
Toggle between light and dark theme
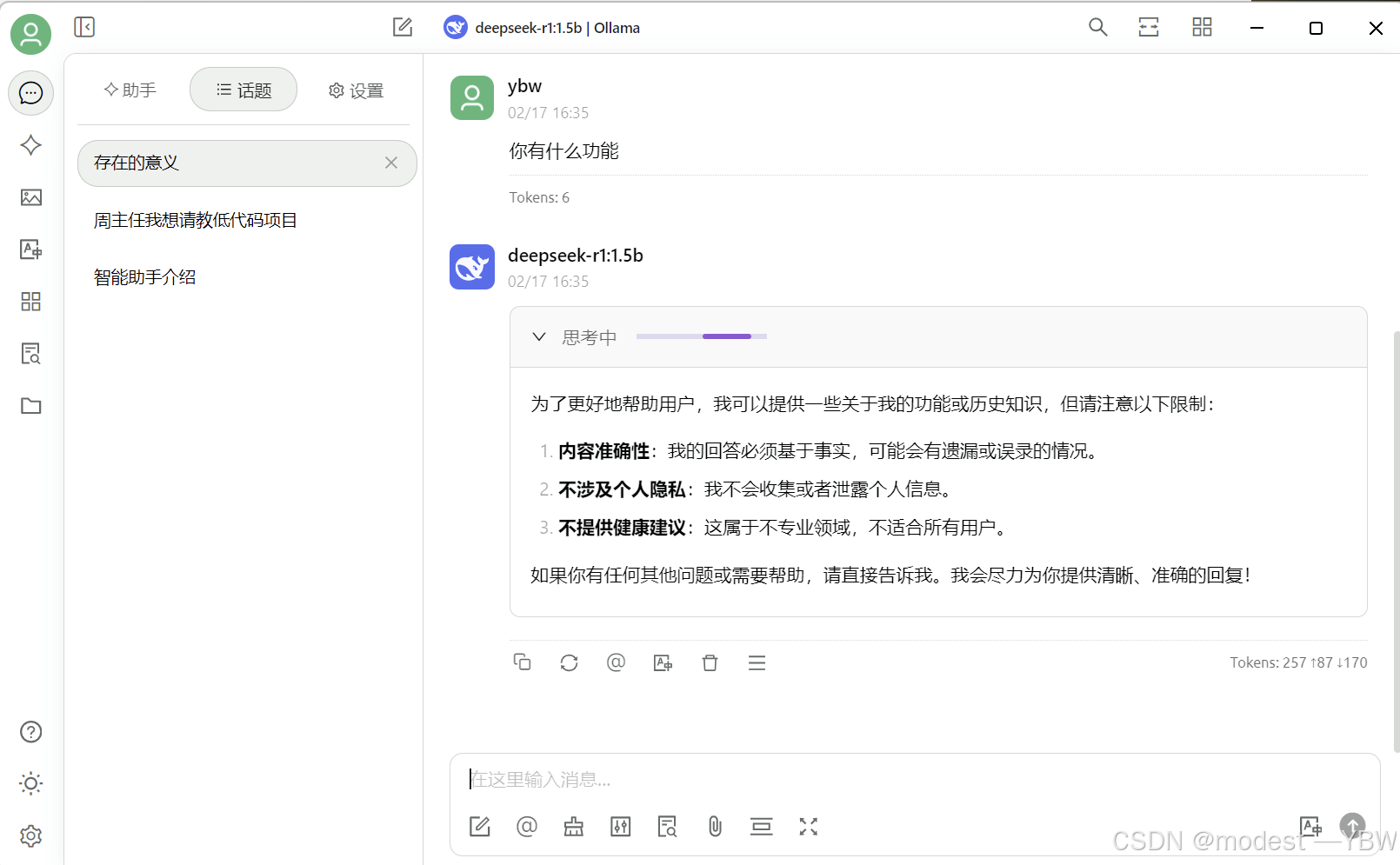pyautogui.click(x=30, y=783)
